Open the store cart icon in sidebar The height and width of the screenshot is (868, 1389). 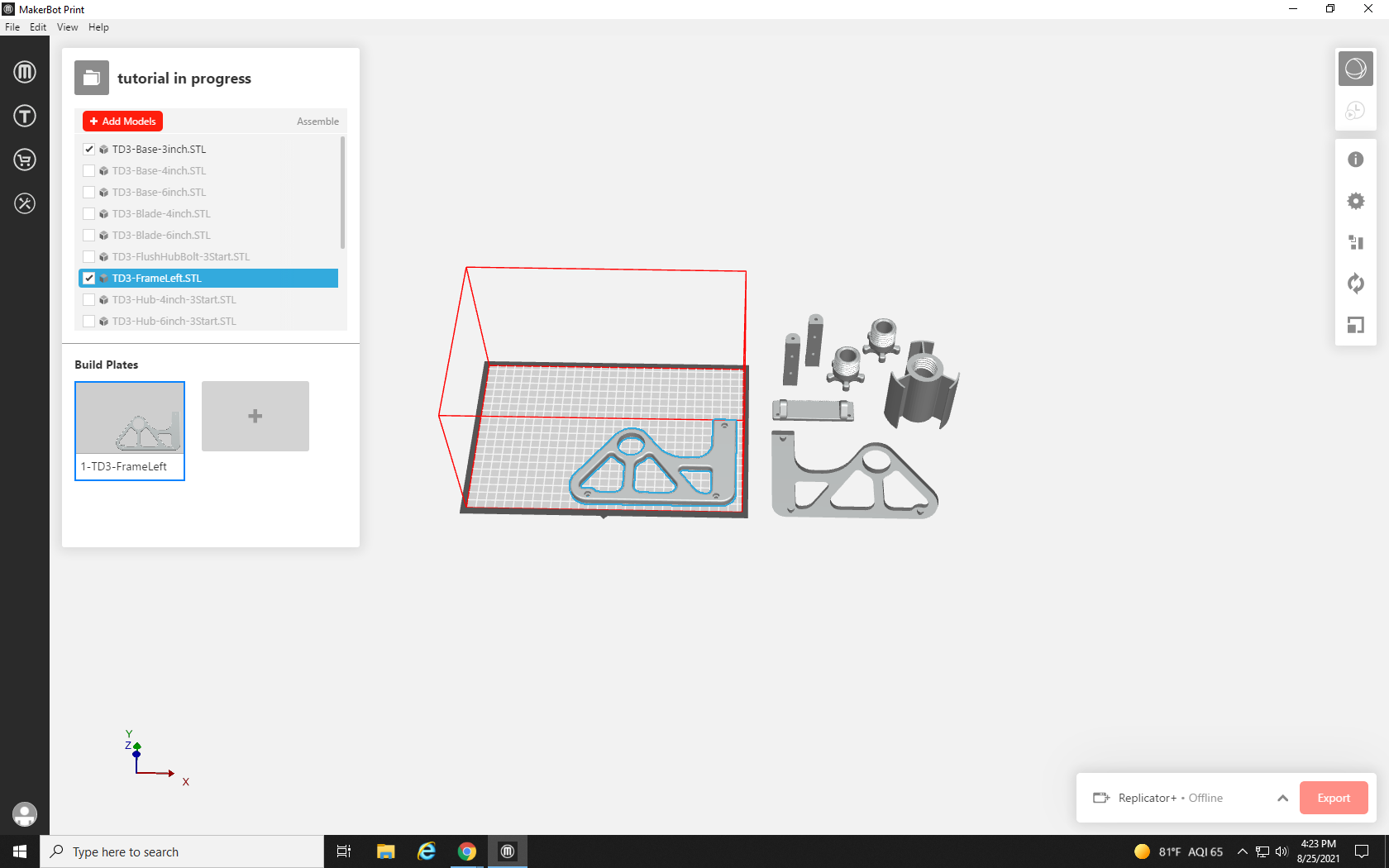[25, 160]
